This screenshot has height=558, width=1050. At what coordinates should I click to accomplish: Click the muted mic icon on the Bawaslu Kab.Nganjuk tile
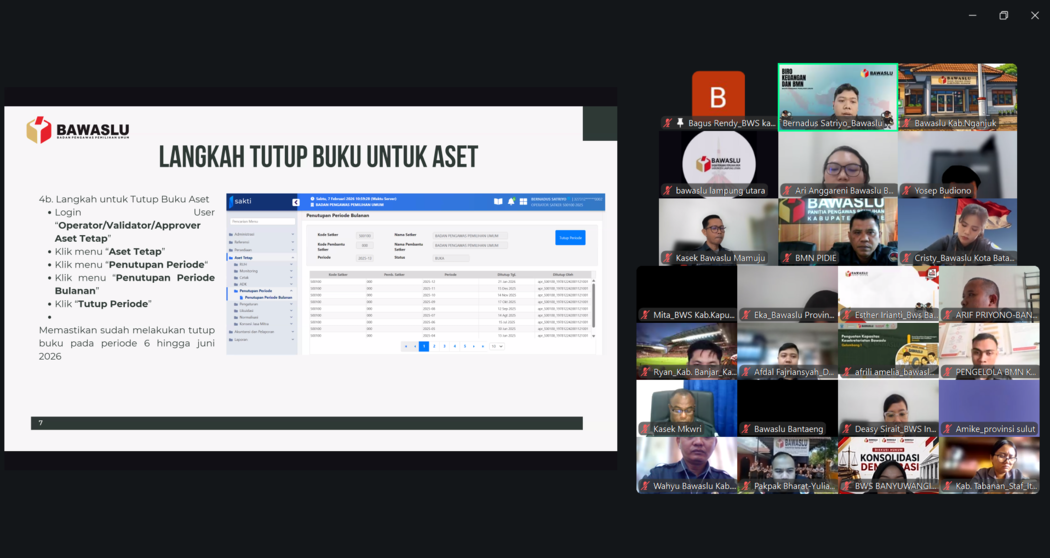(906, 123)
